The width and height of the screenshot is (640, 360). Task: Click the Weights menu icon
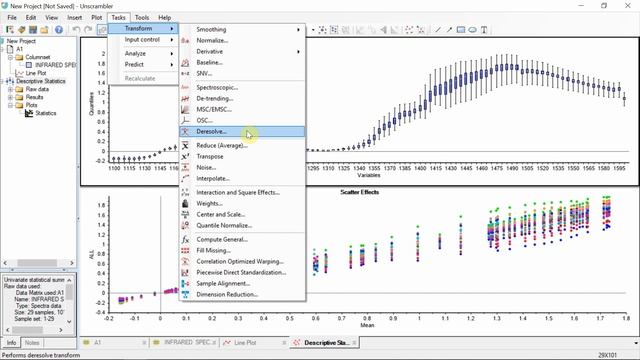tap(185, 203)
